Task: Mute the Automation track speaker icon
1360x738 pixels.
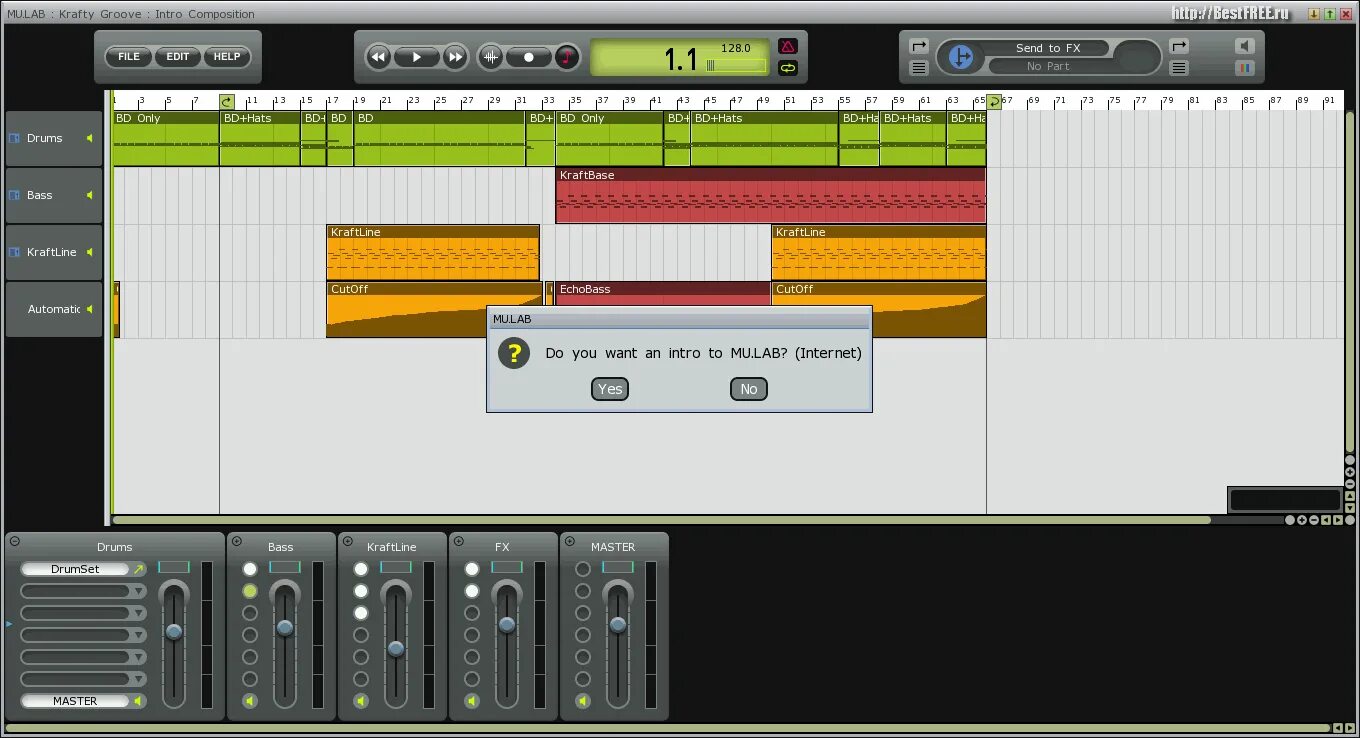Action: pos(89,309)
